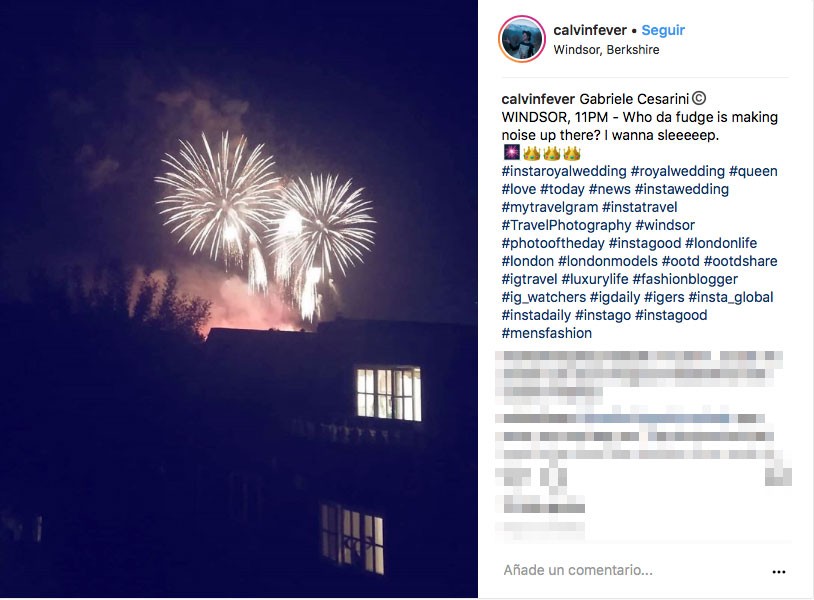Select the #photooftheday hashtag

point(553,243)
